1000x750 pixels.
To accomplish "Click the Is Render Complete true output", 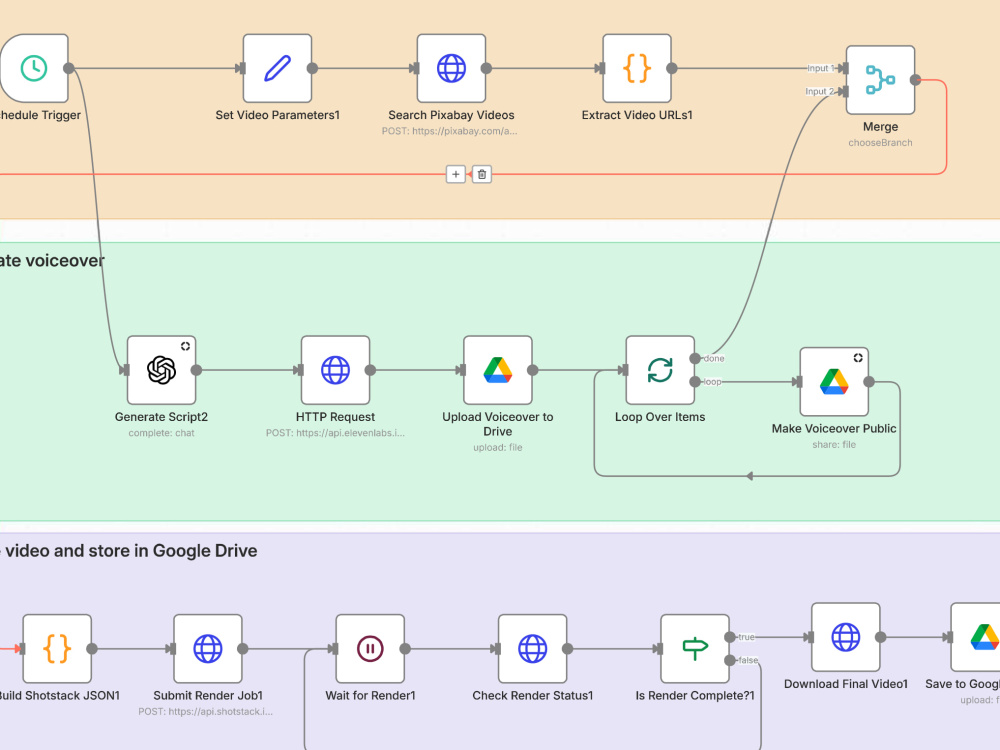I will (730, 637).
